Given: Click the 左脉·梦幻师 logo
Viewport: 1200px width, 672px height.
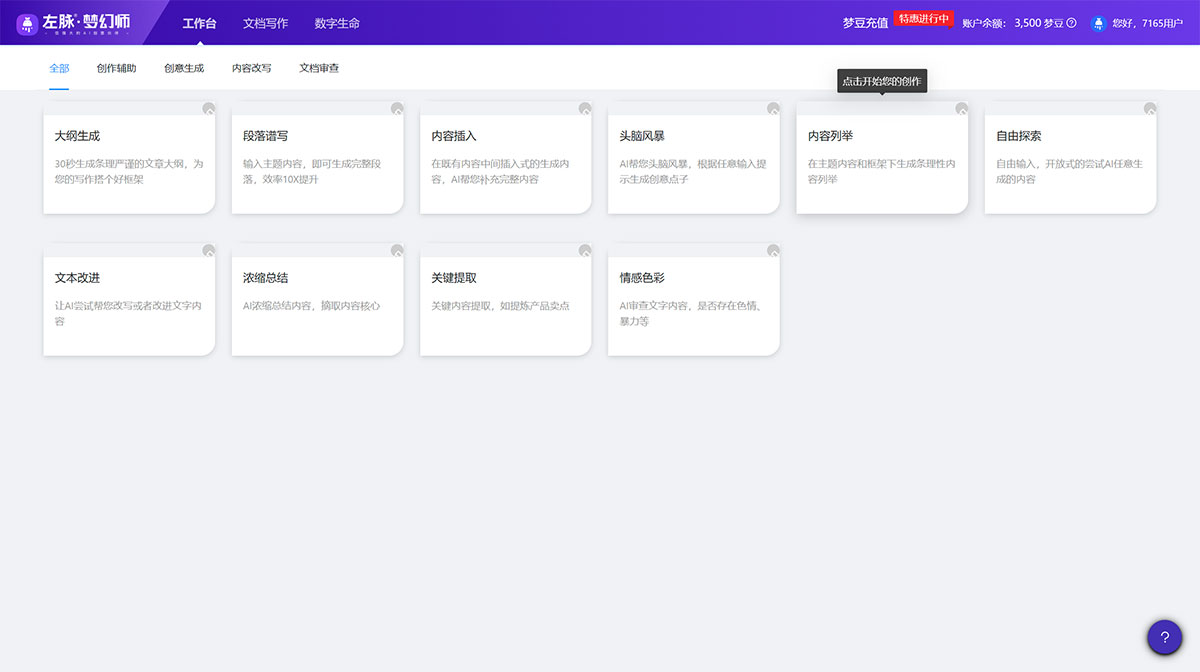Looking at the screenshot, I should pos(74,23).
